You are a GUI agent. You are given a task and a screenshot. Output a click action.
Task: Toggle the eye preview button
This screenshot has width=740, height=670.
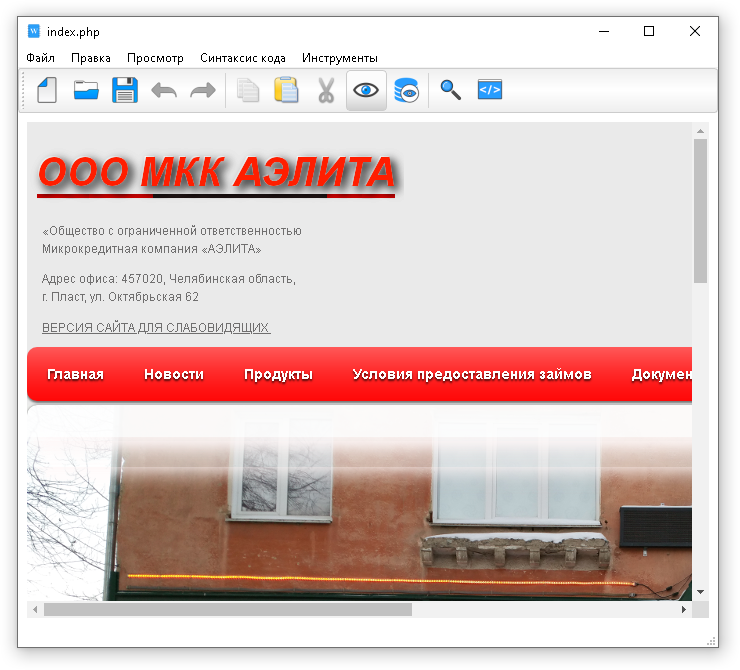[366, 90]
